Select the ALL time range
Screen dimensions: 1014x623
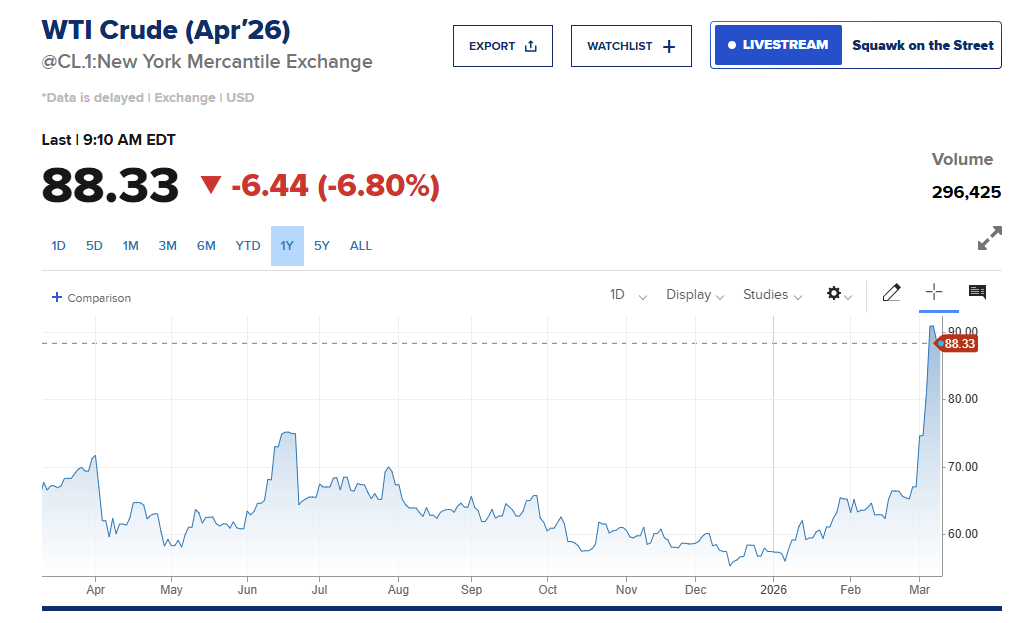[360, 246]
